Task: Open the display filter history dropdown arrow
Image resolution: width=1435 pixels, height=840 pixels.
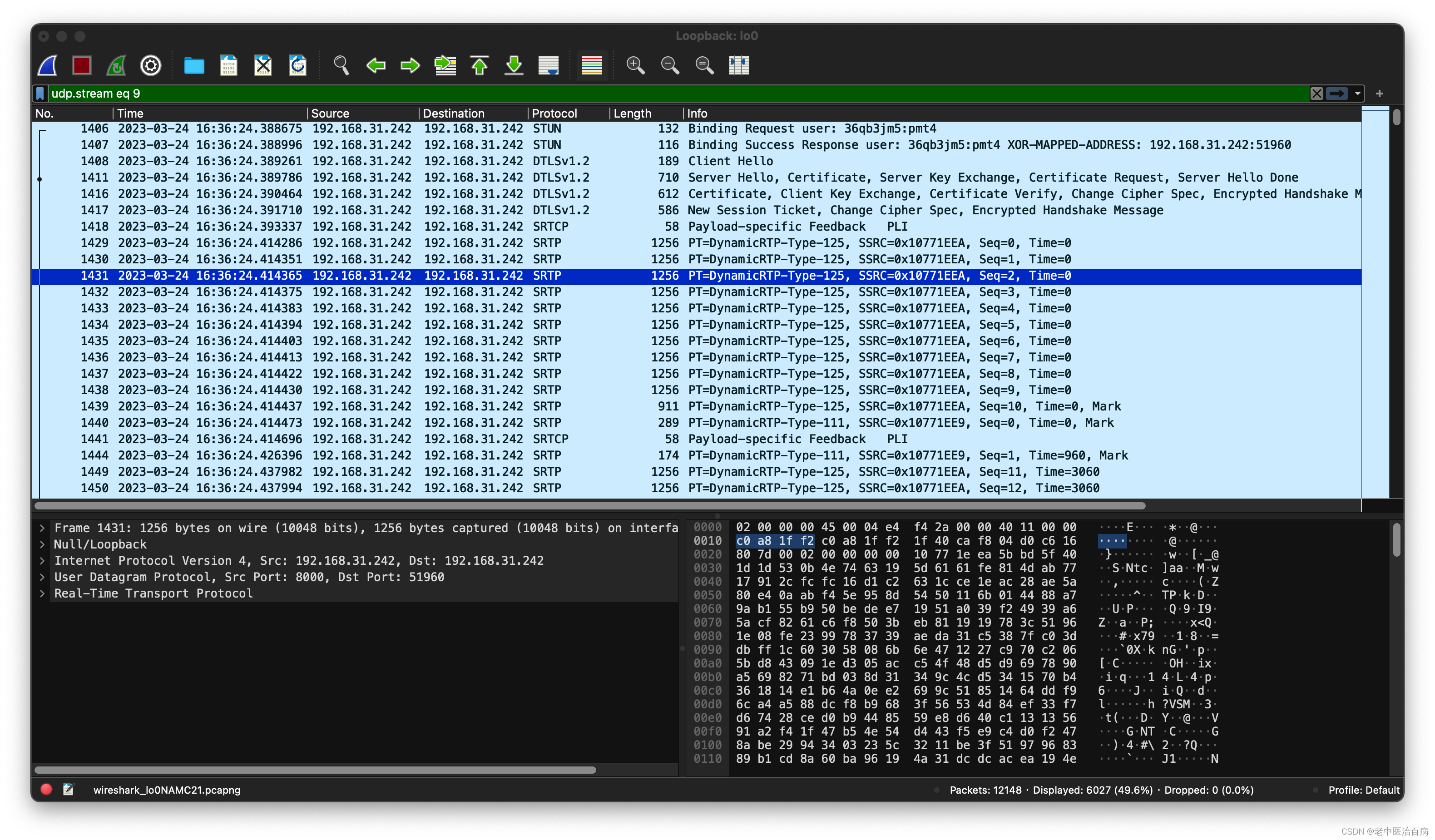Action: point(1357,94)
